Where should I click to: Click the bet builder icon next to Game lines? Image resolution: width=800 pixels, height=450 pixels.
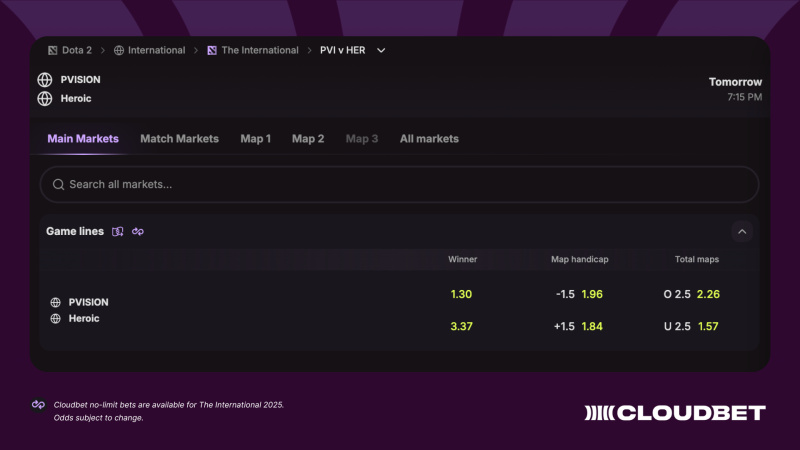(118, 232)
